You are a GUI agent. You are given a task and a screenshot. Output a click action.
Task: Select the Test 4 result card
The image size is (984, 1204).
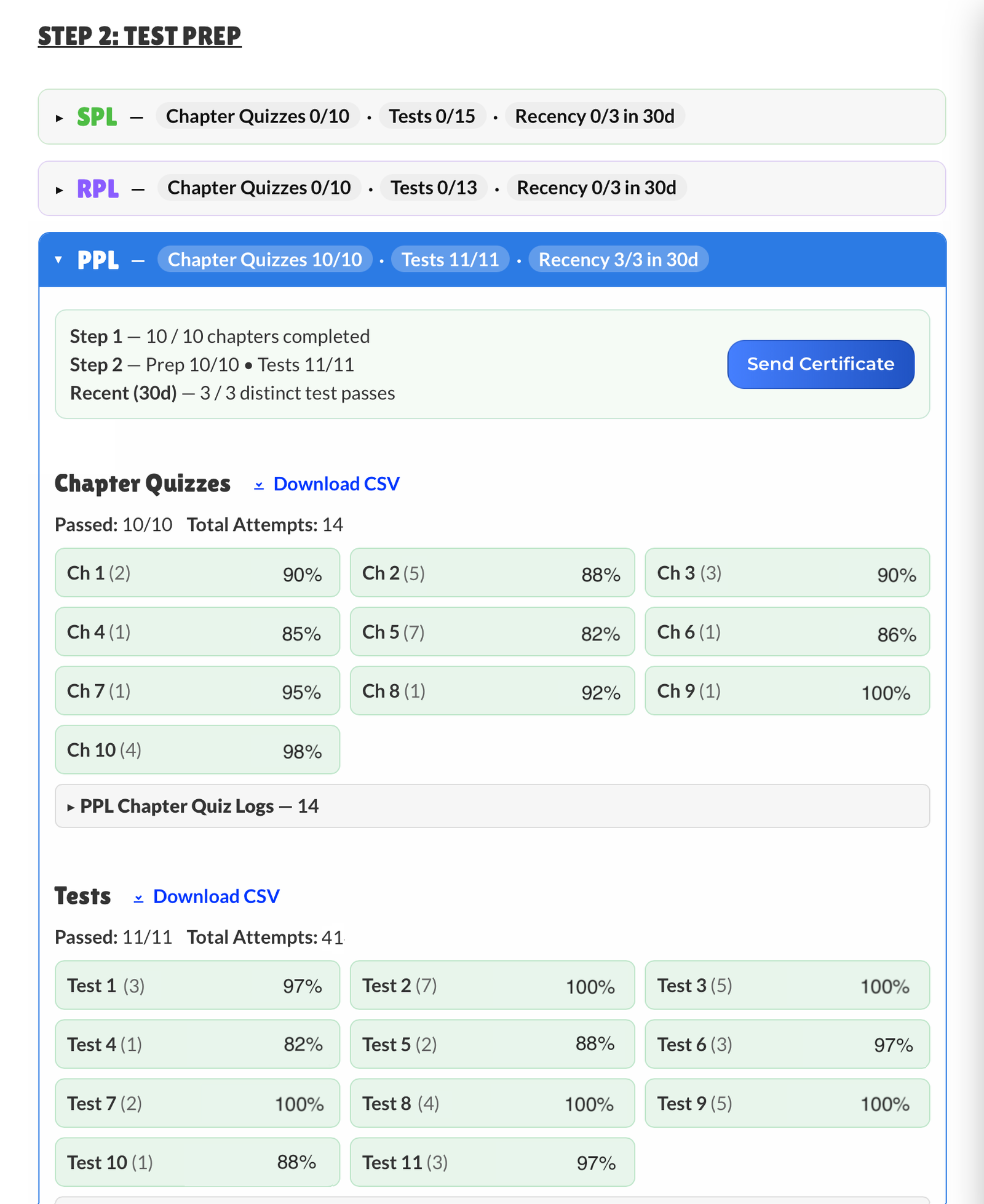click(x=197, y=1044)
